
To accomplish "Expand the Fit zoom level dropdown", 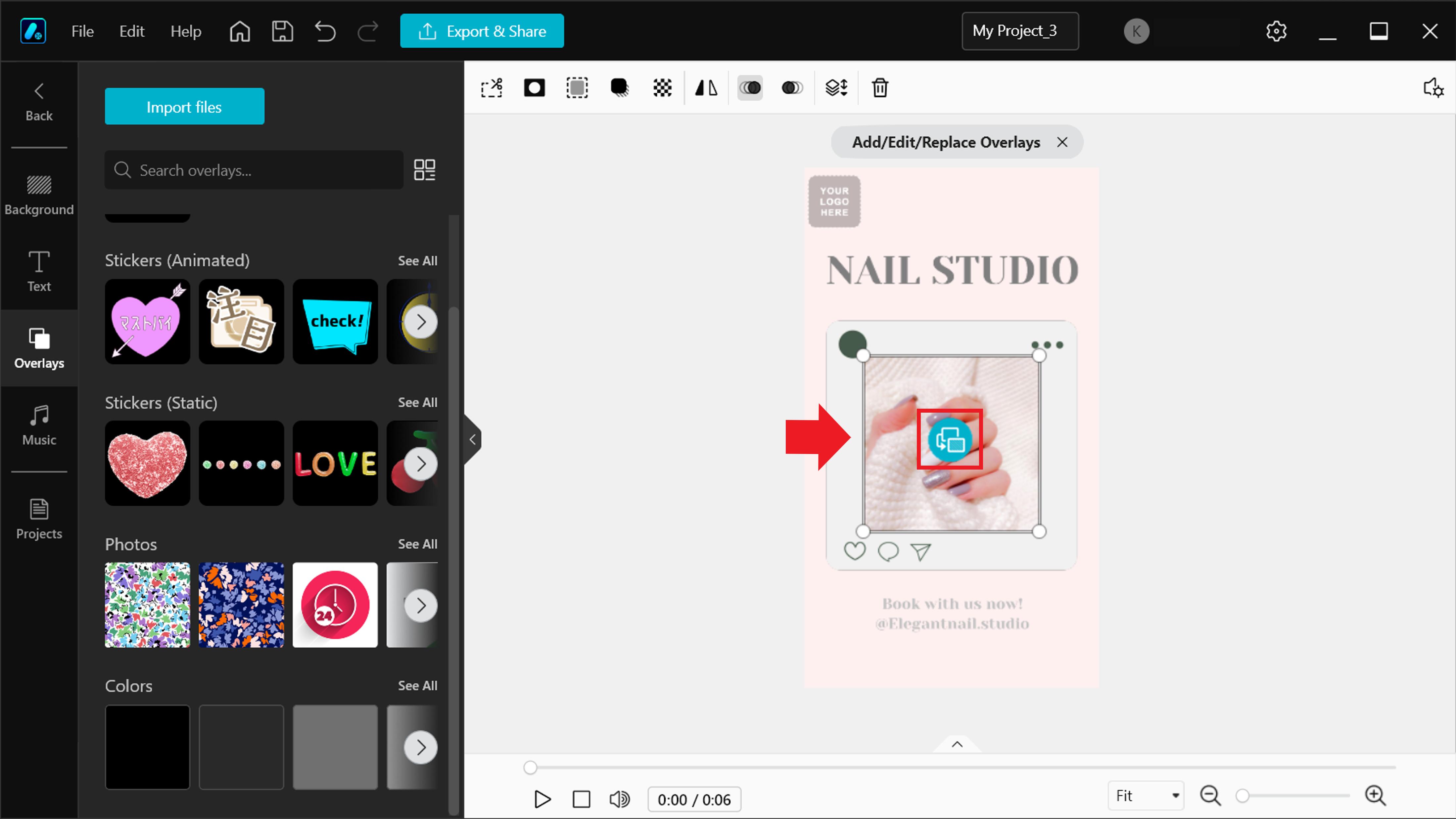I will coord(1145,795).
